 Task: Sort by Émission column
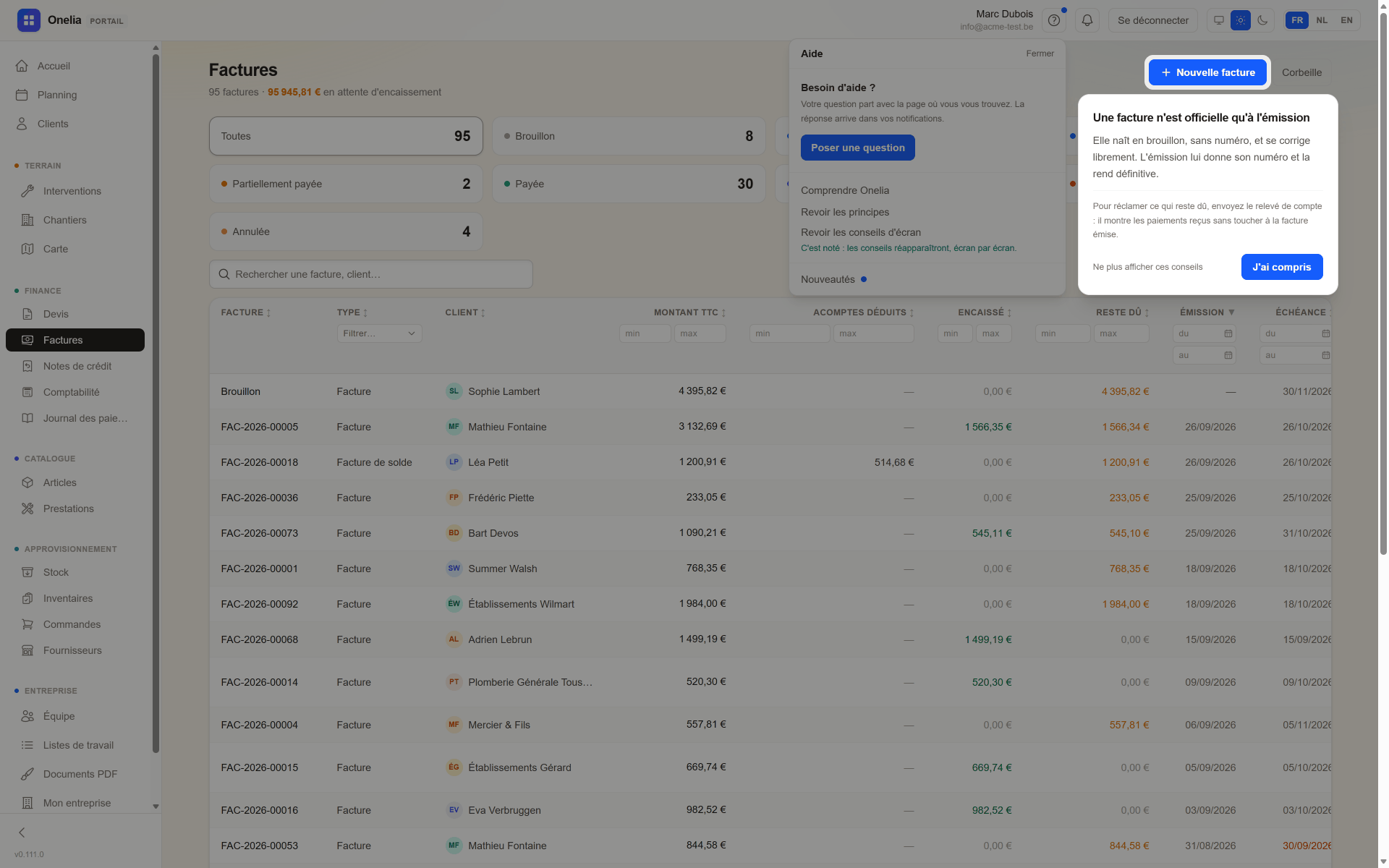coord(1207,312)
